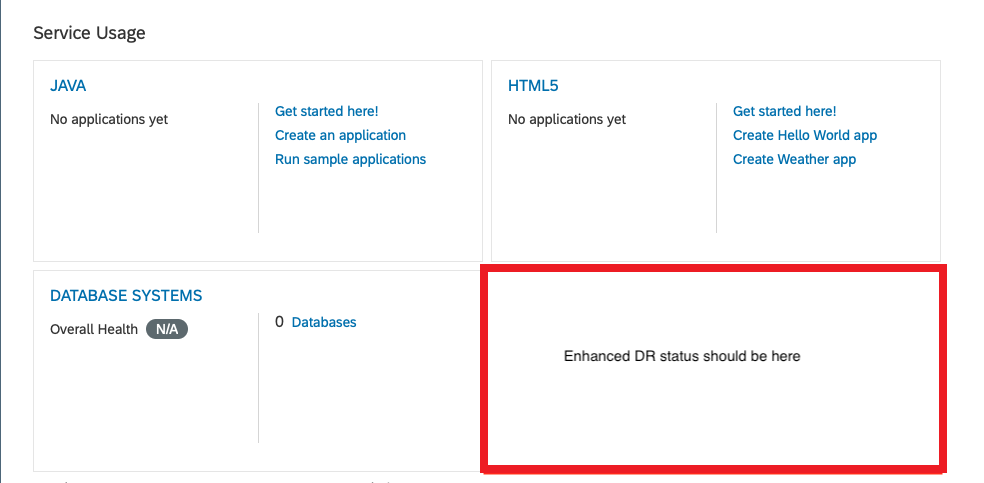This screenshot has height=483, width=984.
Task: Click the 0 database count number
Action: 279,322
